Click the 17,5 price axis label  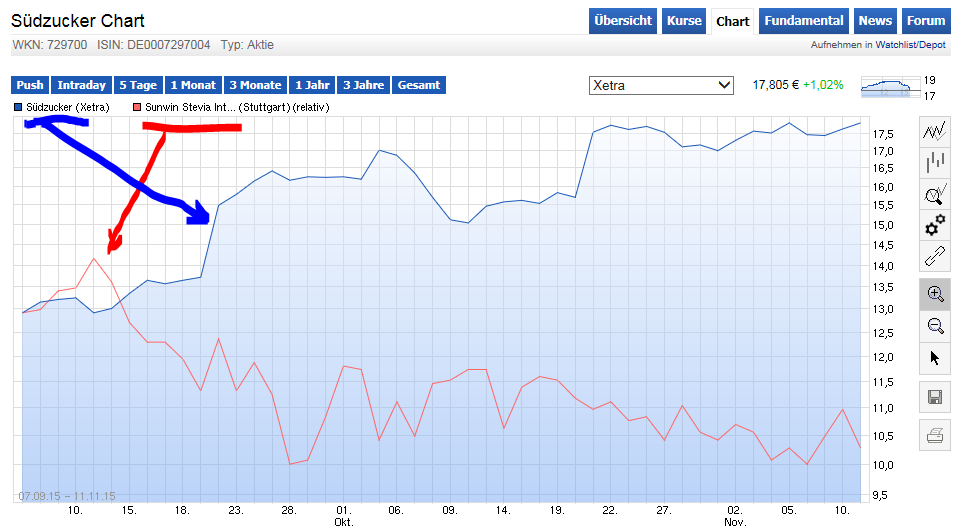point(883,134)
